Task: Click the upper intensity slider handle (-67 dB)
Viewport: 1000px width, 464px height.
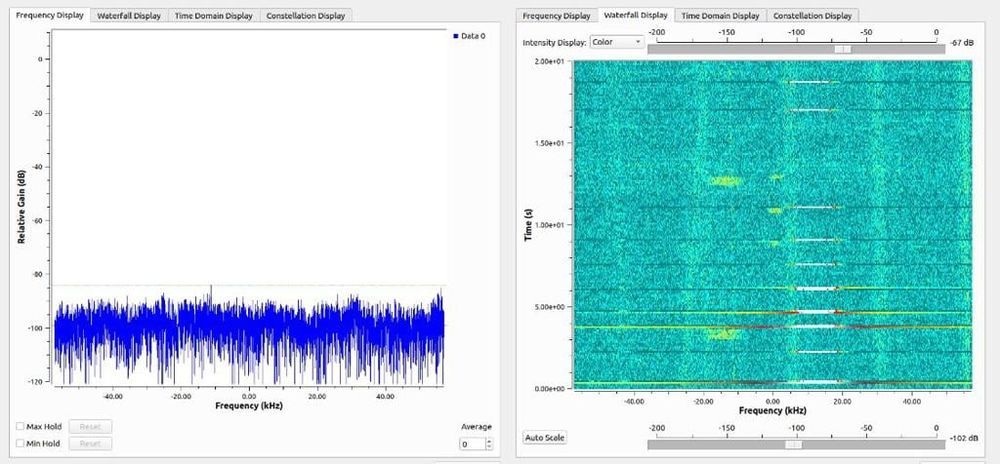Action: [x=843, y=47]
